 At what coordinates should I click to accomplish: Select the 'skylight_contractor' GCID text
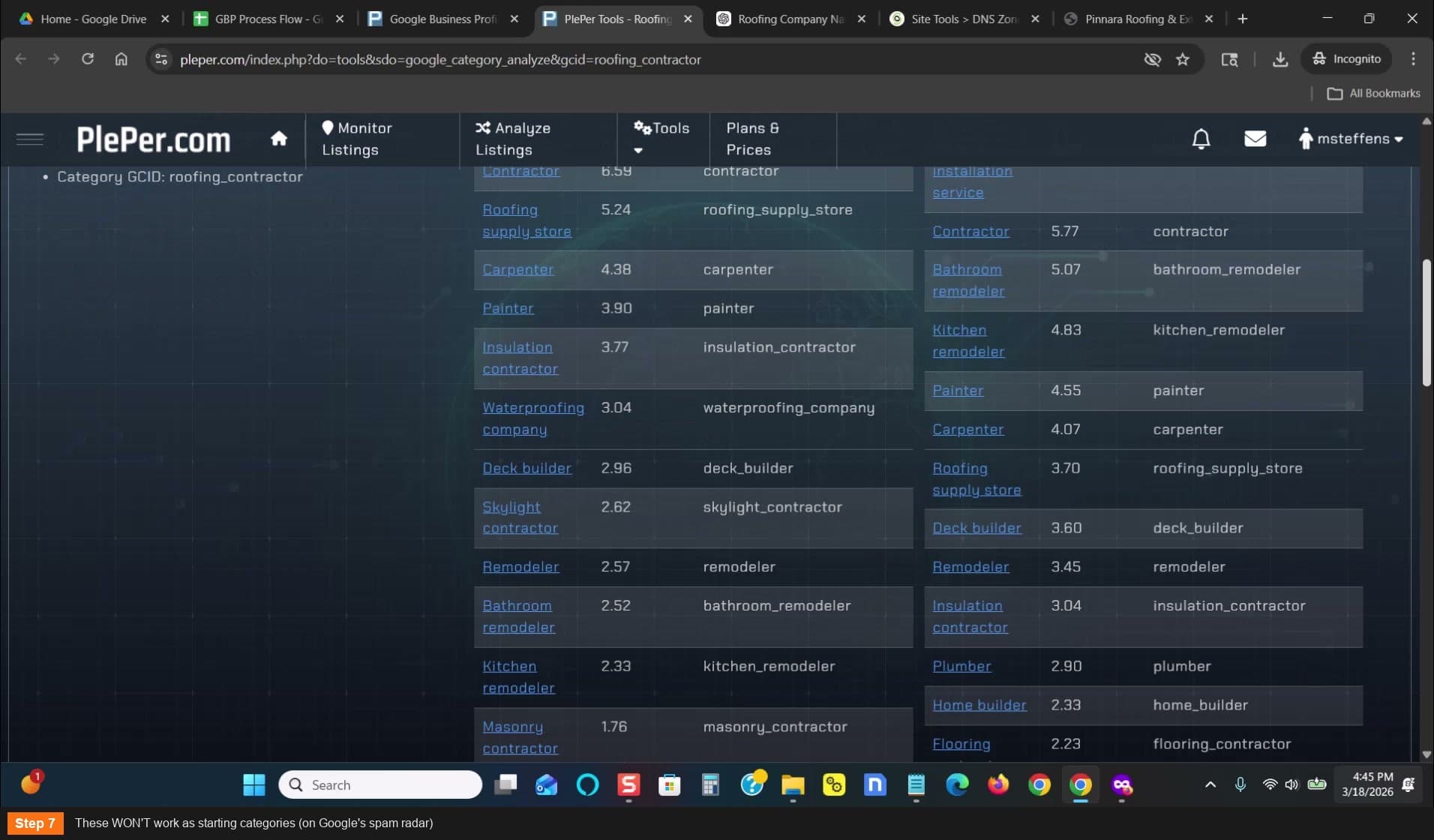click(772, 507)
